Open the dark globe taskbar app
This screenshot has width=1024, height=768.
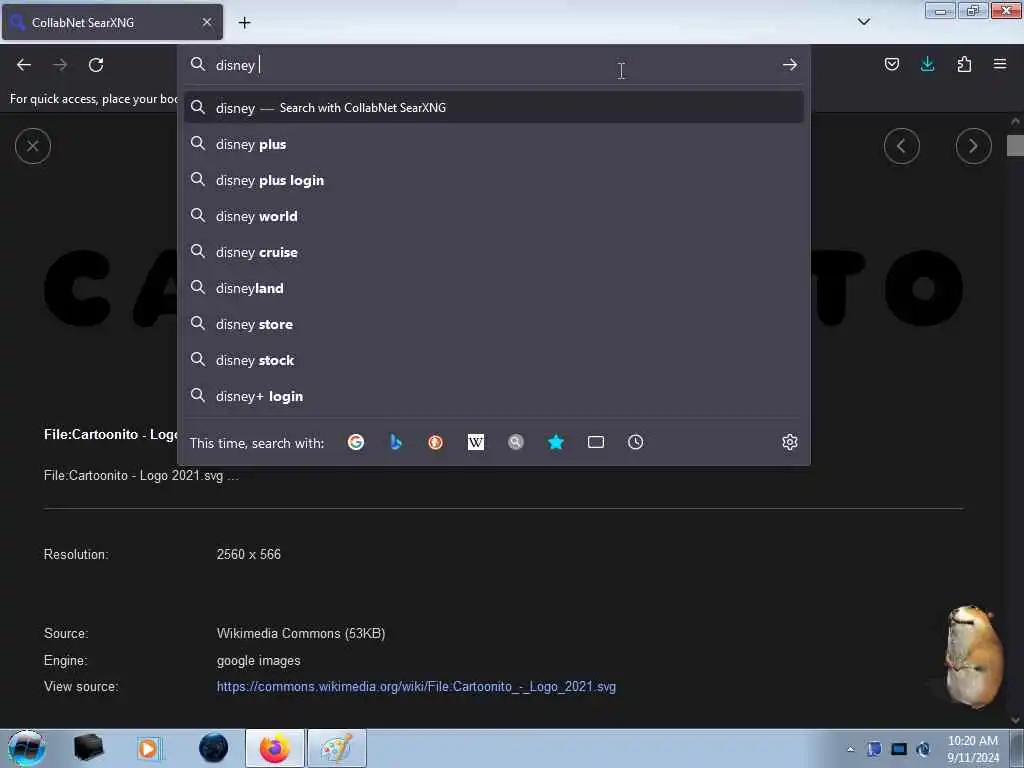[213, 748]
